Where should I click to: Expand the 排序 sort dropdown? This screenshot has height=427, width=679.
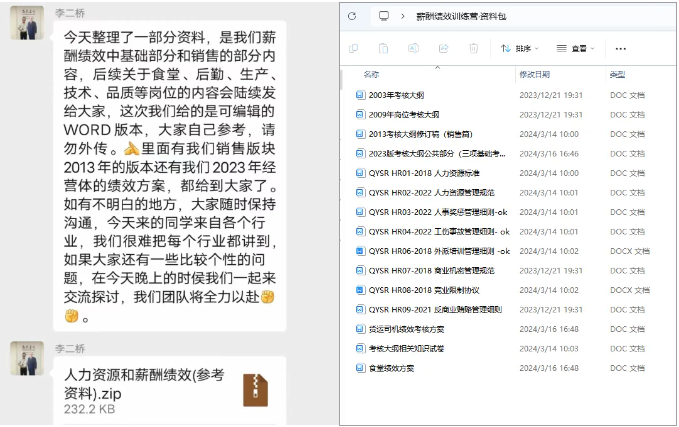[x=520, y=48]
